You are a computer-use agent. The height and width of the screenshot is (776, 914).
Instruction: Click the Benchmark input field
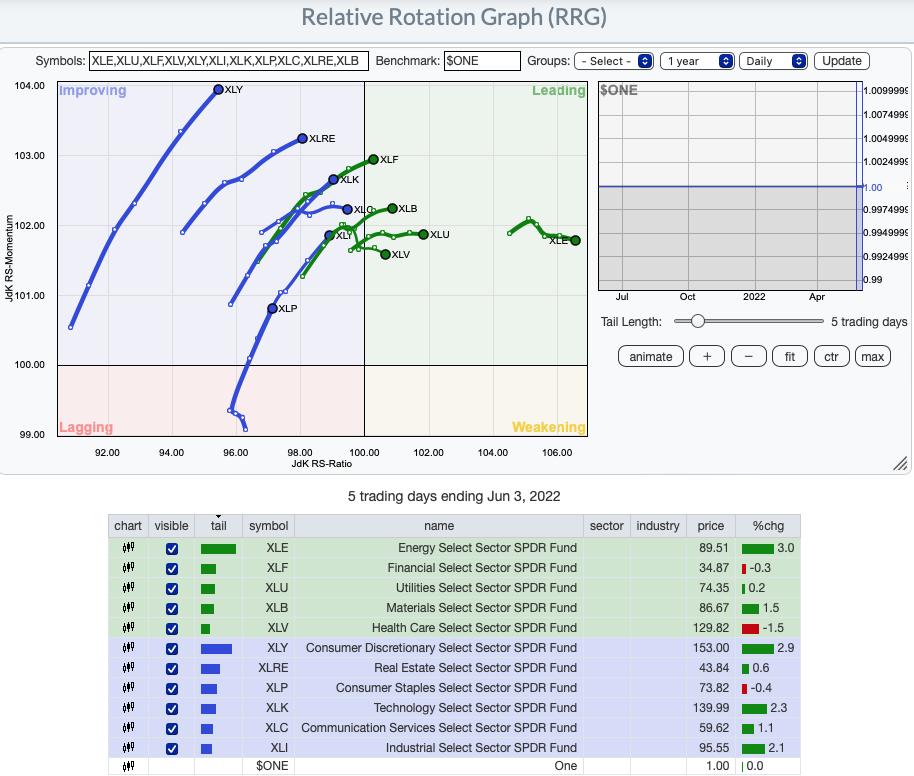pos(482,61)
